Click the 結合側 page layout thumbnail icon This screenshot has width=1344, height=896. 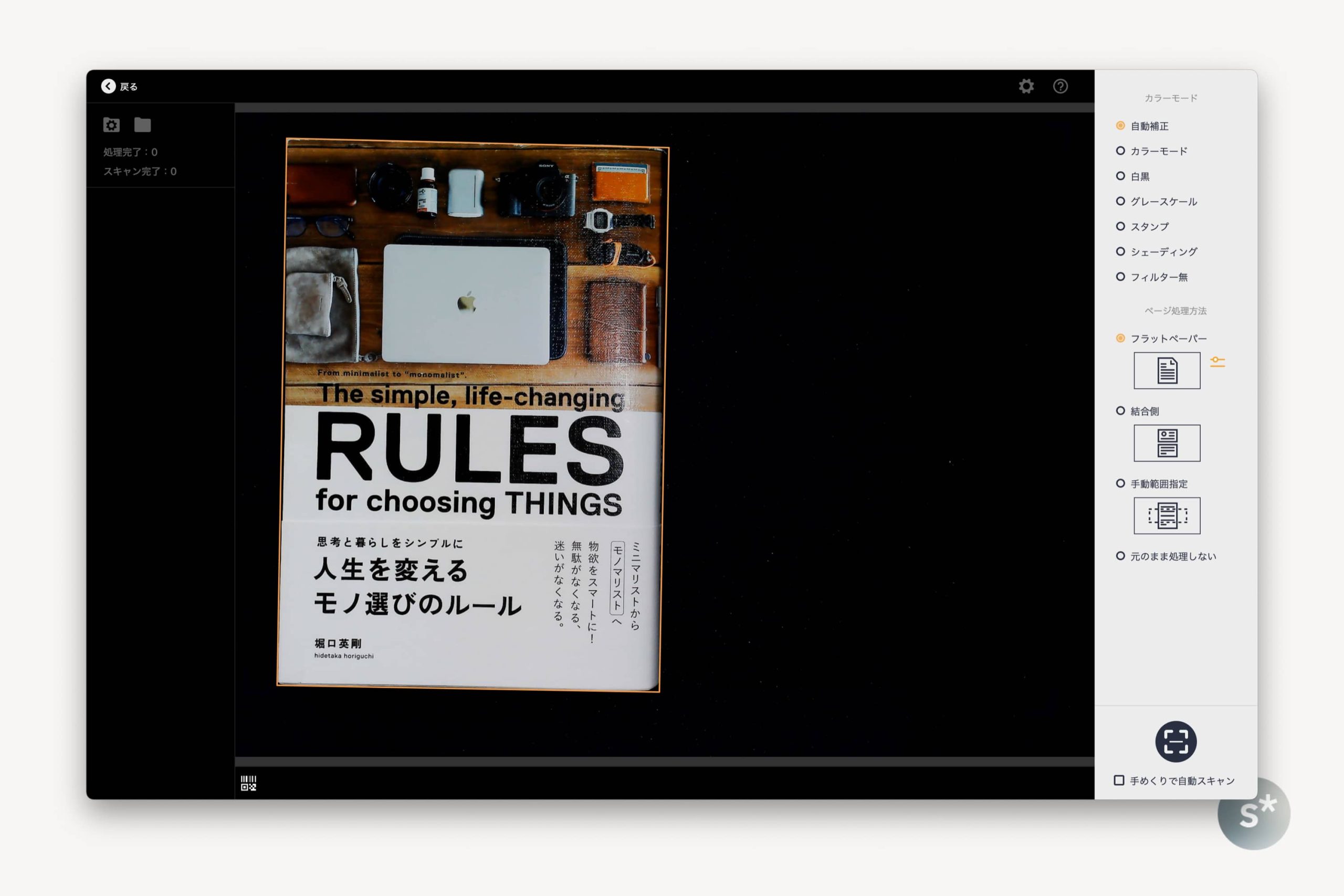pos(1167,443)
